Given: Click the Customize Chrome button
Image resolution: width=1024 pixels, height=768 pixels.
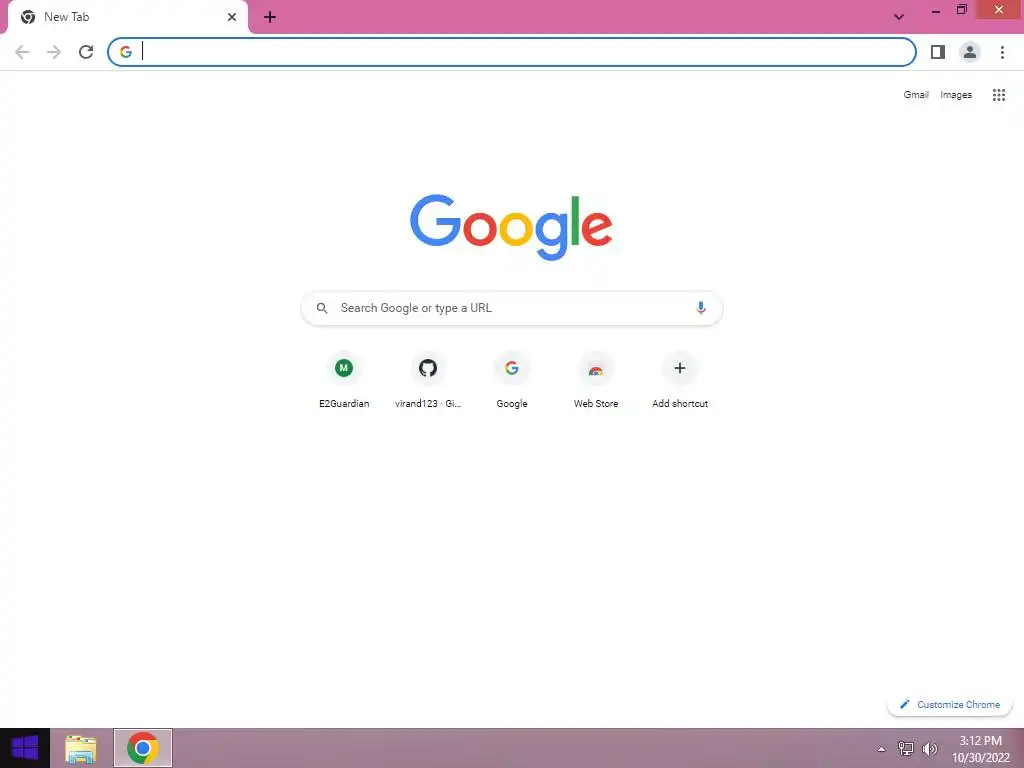Looking at the screenshot, I should click(x=950, y=705).
